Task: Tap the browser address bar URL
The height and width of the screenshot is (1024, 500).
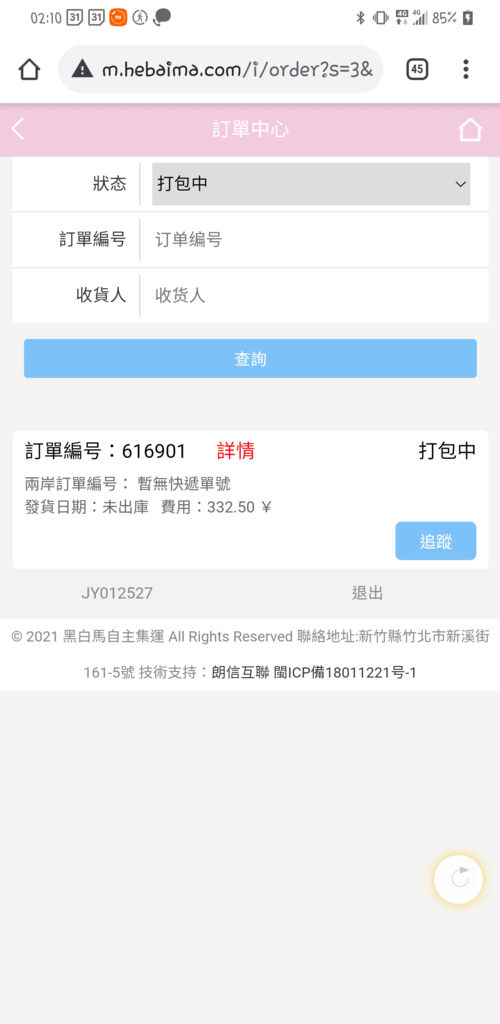Action: [238, 69]
